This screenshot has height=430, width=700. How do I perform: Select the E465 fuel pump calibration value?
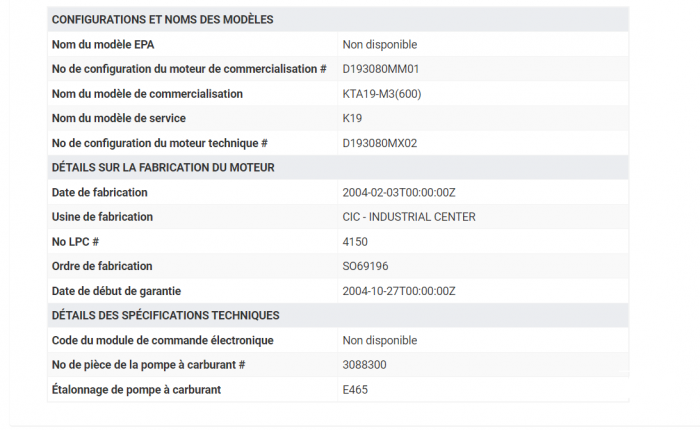pyautogui.click(x=355, y=390)
